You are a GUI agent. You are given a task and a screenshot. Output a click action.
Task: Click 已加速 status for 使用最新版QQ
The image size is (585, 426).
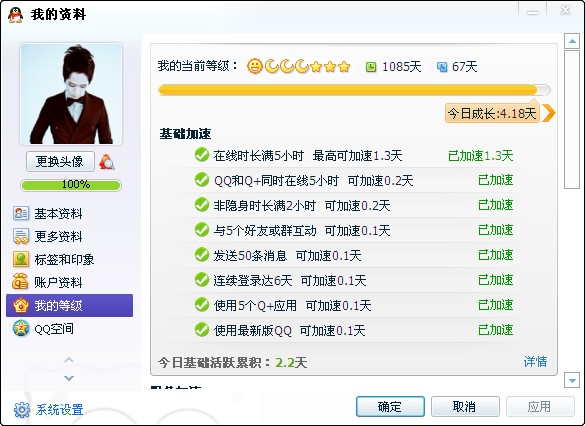pyautogui.click(x=495, y=330)
